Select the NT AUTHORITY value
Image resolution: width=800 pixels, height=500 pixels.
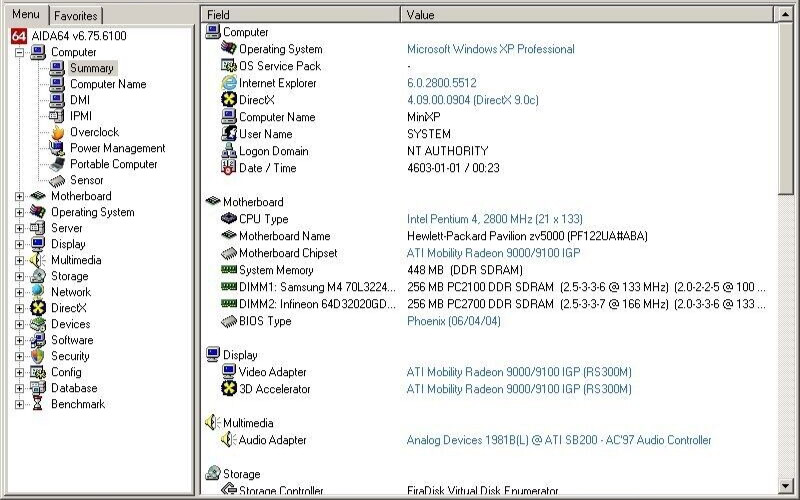pos(447,151)
